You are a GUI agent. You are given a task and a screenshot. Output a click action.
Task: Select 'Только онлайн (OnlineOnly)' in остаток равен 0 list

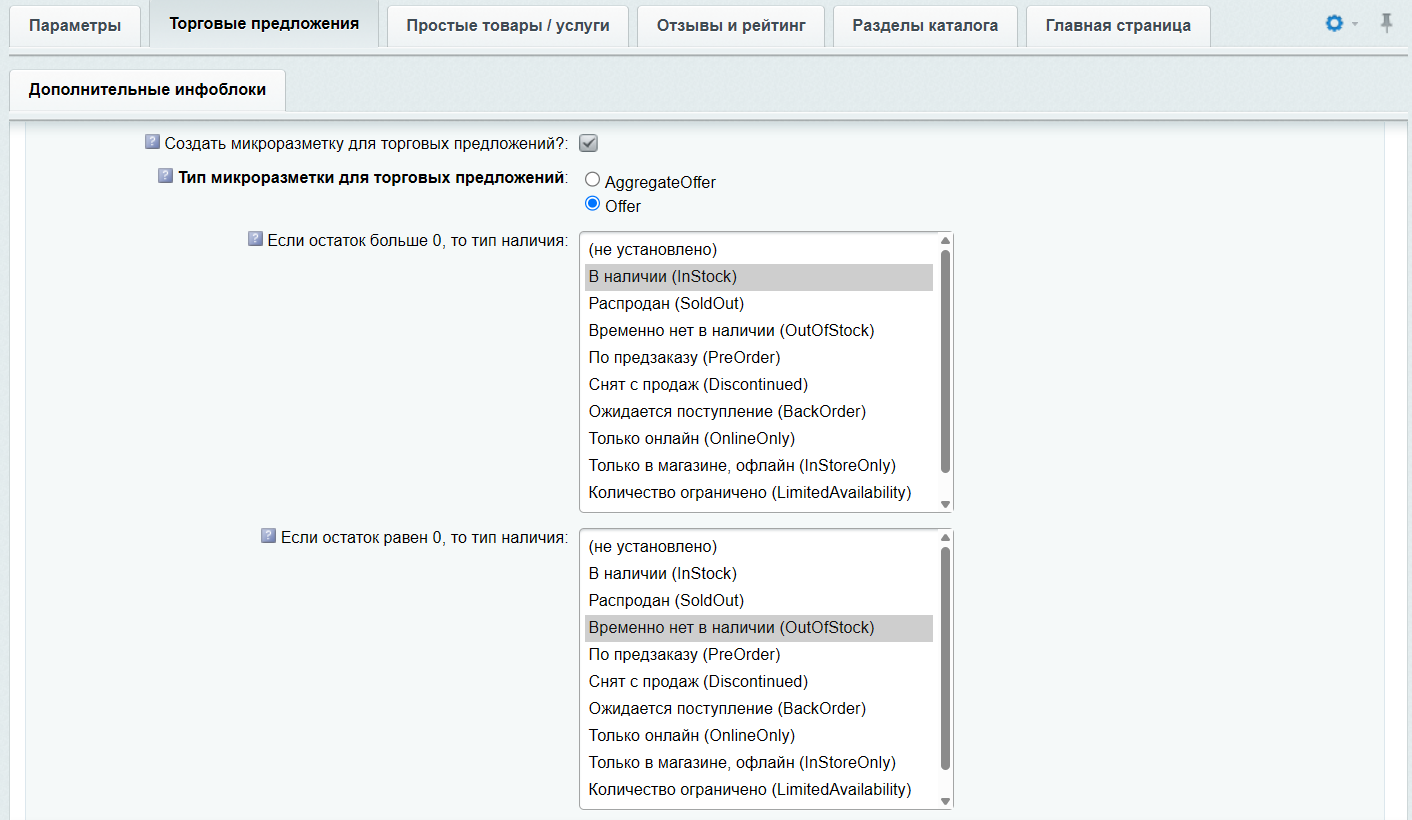[x=759, y=736]
